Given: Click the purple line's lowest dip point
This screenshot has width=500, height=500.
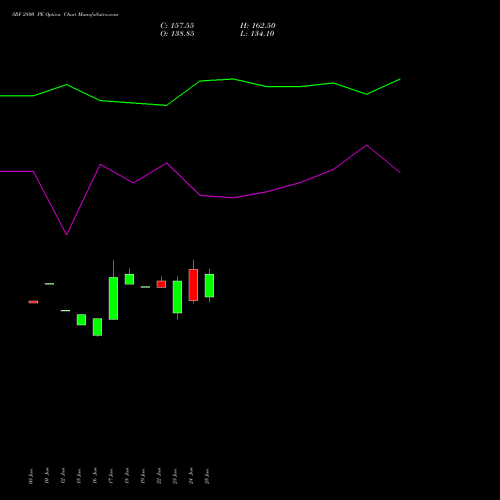Looking at the screenshot, I should (67, 234).
